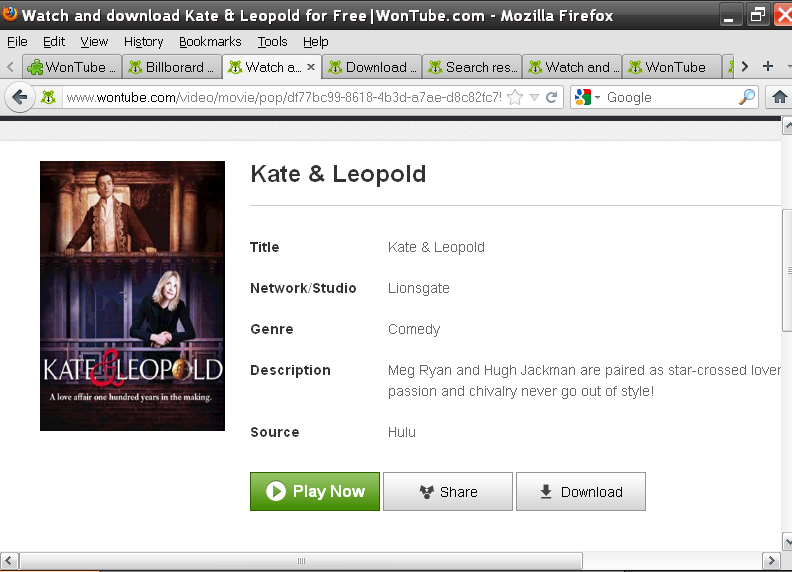Image resolution: width=792 pixels, height=572 pixels.
Task: Bookmark this page with the star icon
Action: (515, 97)
